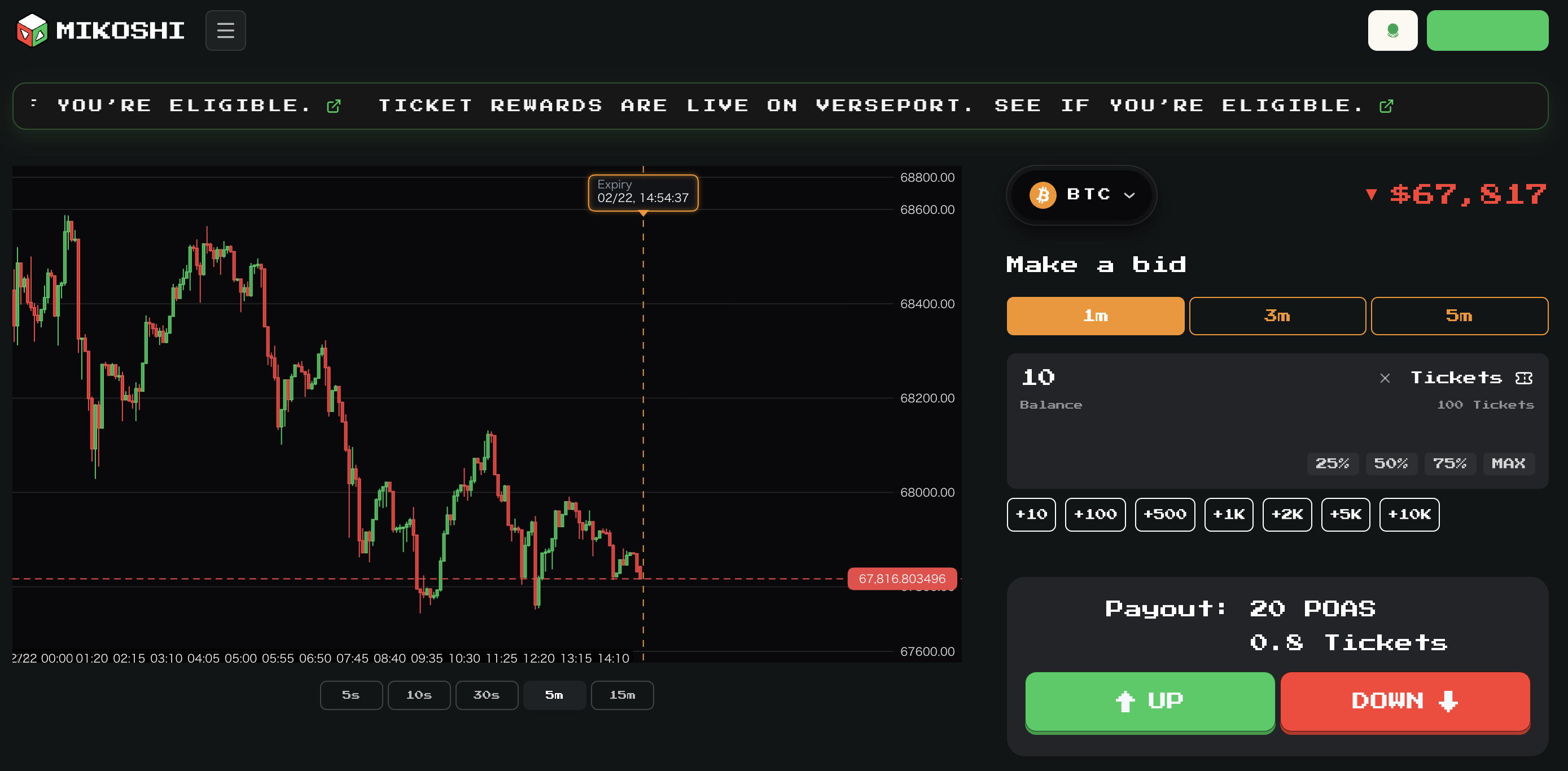Set bid amount to 50% of balance
1568x771 pixels.
(1390, 464)
